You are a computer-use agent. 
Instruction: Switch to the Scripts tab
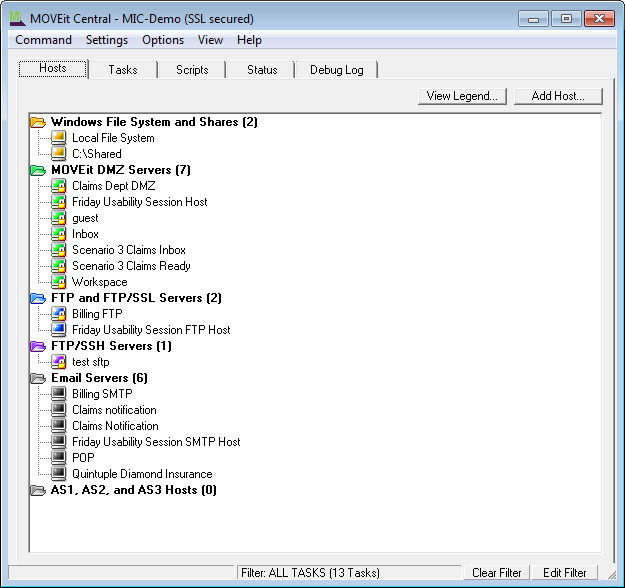(192, 70)
